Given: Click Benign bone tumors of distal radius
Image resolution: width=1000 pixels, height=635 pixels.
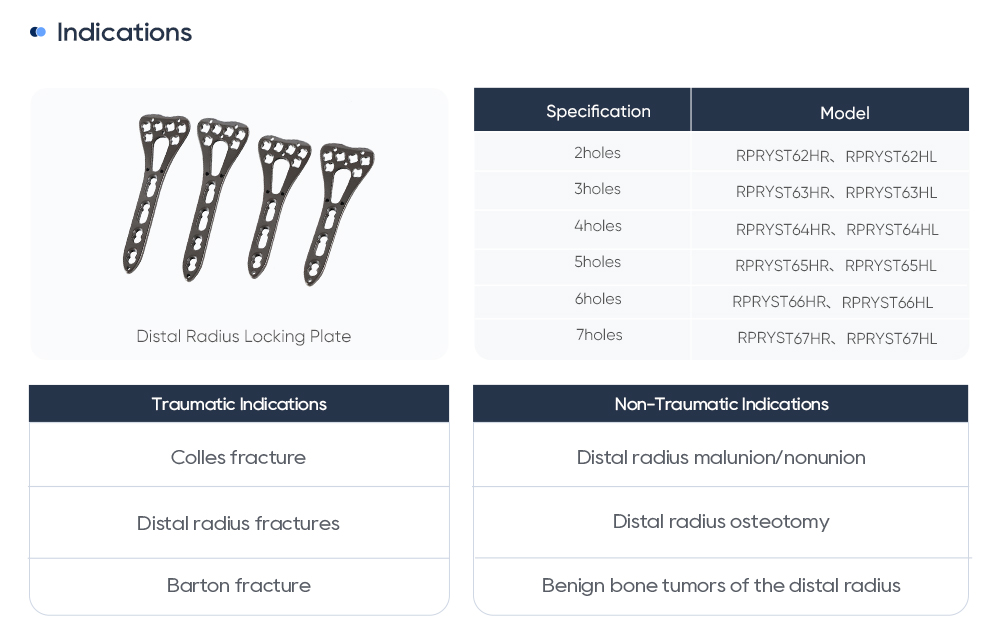Looking at the screenshot, I should pyautogui.click(x=721, y=585).
